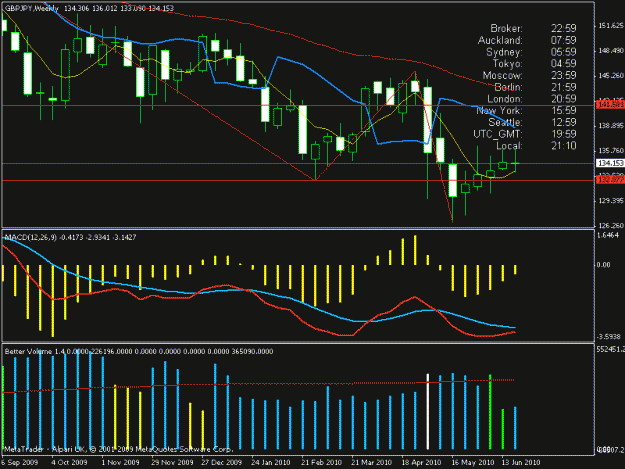Viewport: 625px width, 469px height.
Task: Click the Seattle time value 12:59
Action: coord(563,122)
